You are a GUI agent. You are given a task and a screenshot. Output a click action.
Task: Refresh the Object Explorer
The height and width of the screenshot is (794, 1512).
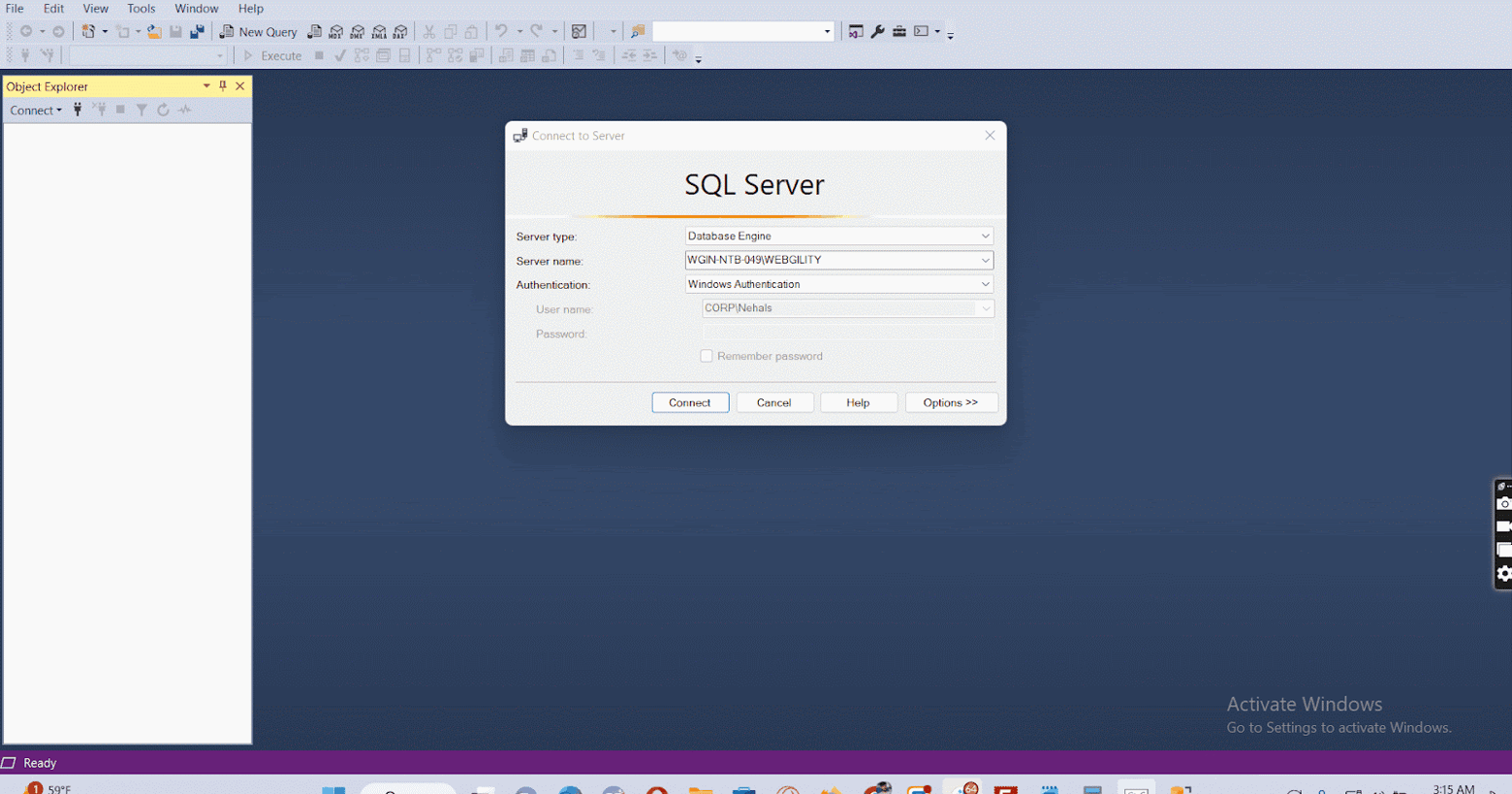tap(163, 110)
